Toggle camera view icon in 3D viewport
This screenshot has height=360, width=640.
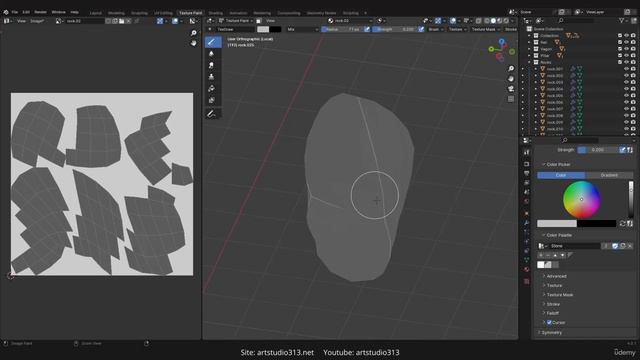511,89
